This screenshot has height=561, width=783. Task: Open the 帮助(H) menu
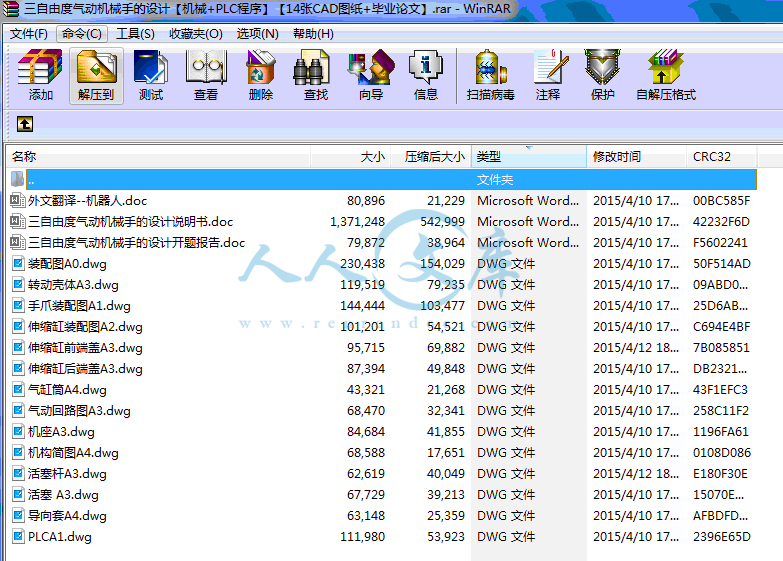point(313,34)
